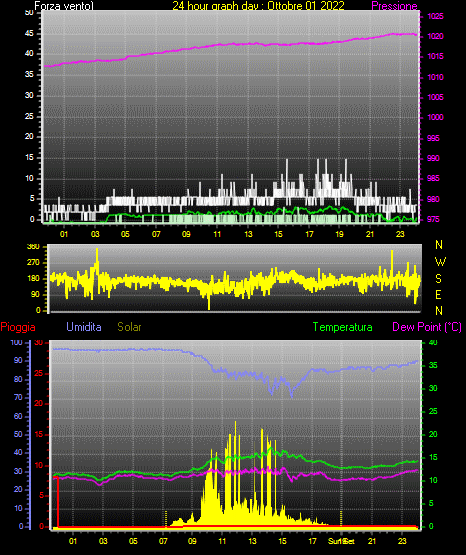Click the "35" wind-speed axis value on the top chart
The width and height of the screenshot is (466, 555).
(x=29, y=74)
